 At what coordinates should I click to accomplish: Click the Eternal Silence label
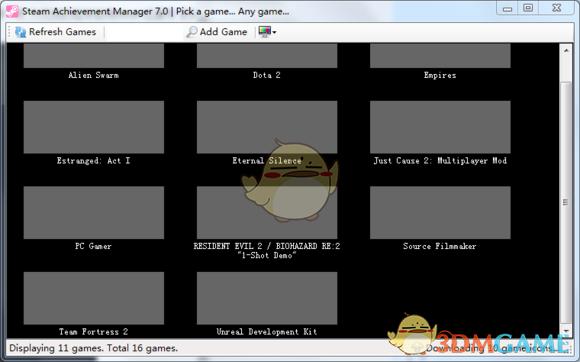coord(267,160)
